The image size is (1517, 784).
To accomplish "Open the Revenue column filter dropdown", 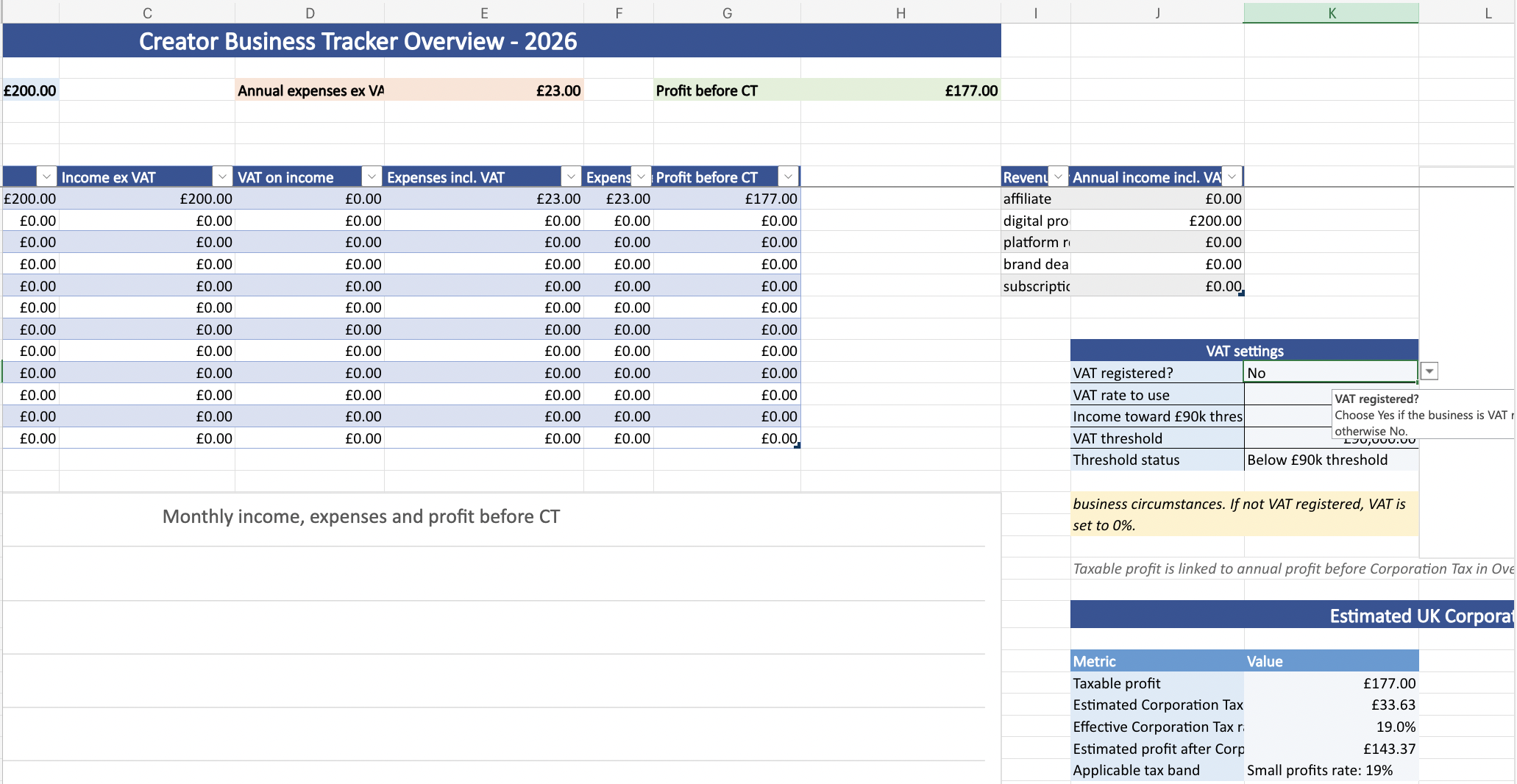I will point(1058,177).
